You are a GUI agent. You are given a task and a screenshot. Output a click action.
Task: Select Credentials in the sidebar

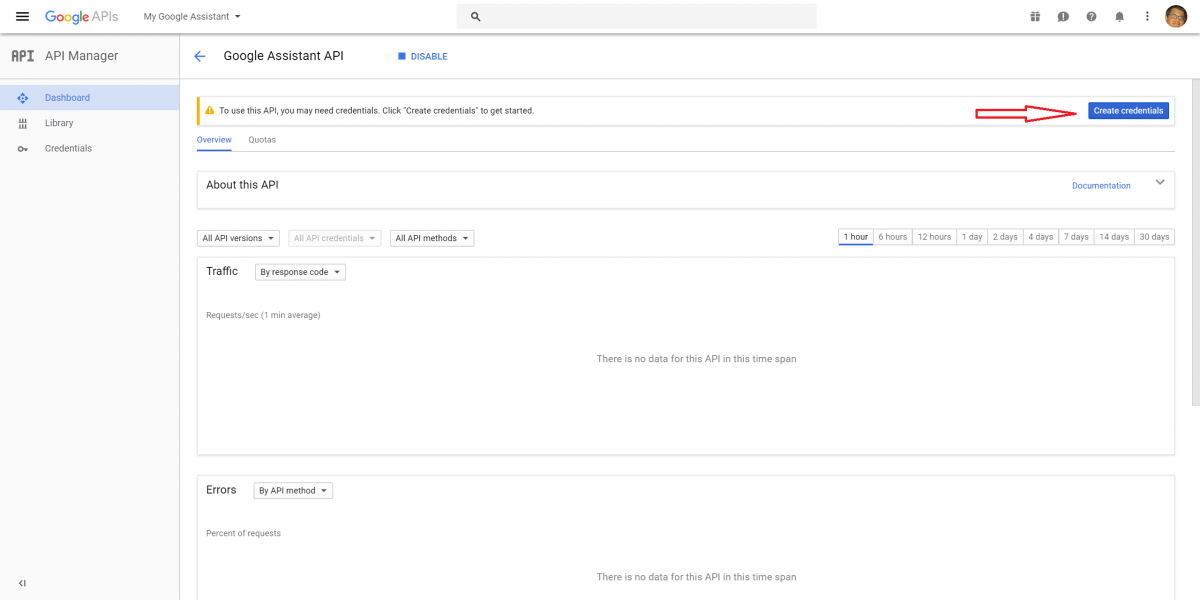tap(68, 148)
